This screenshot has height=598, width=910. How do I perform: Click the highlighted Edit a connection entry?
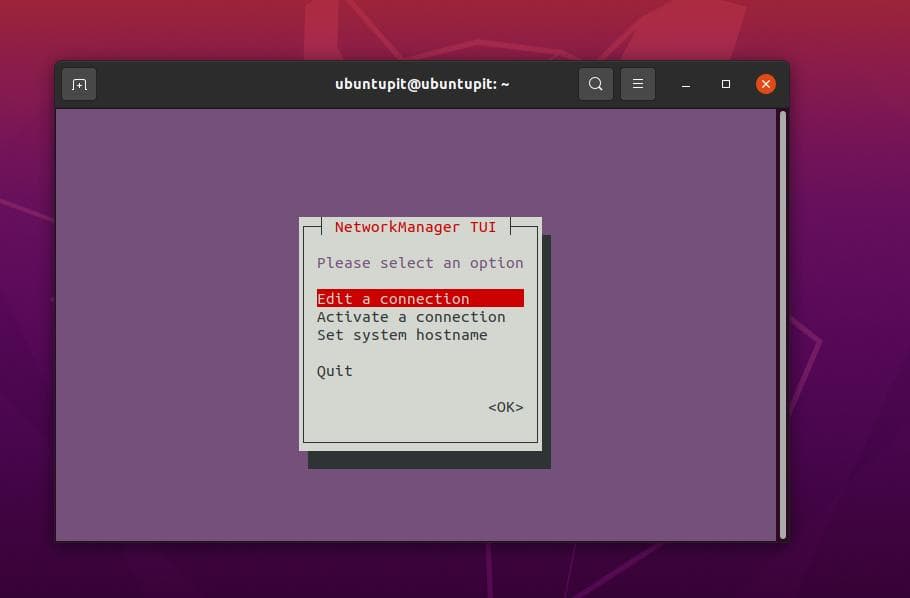click(392, 298)
